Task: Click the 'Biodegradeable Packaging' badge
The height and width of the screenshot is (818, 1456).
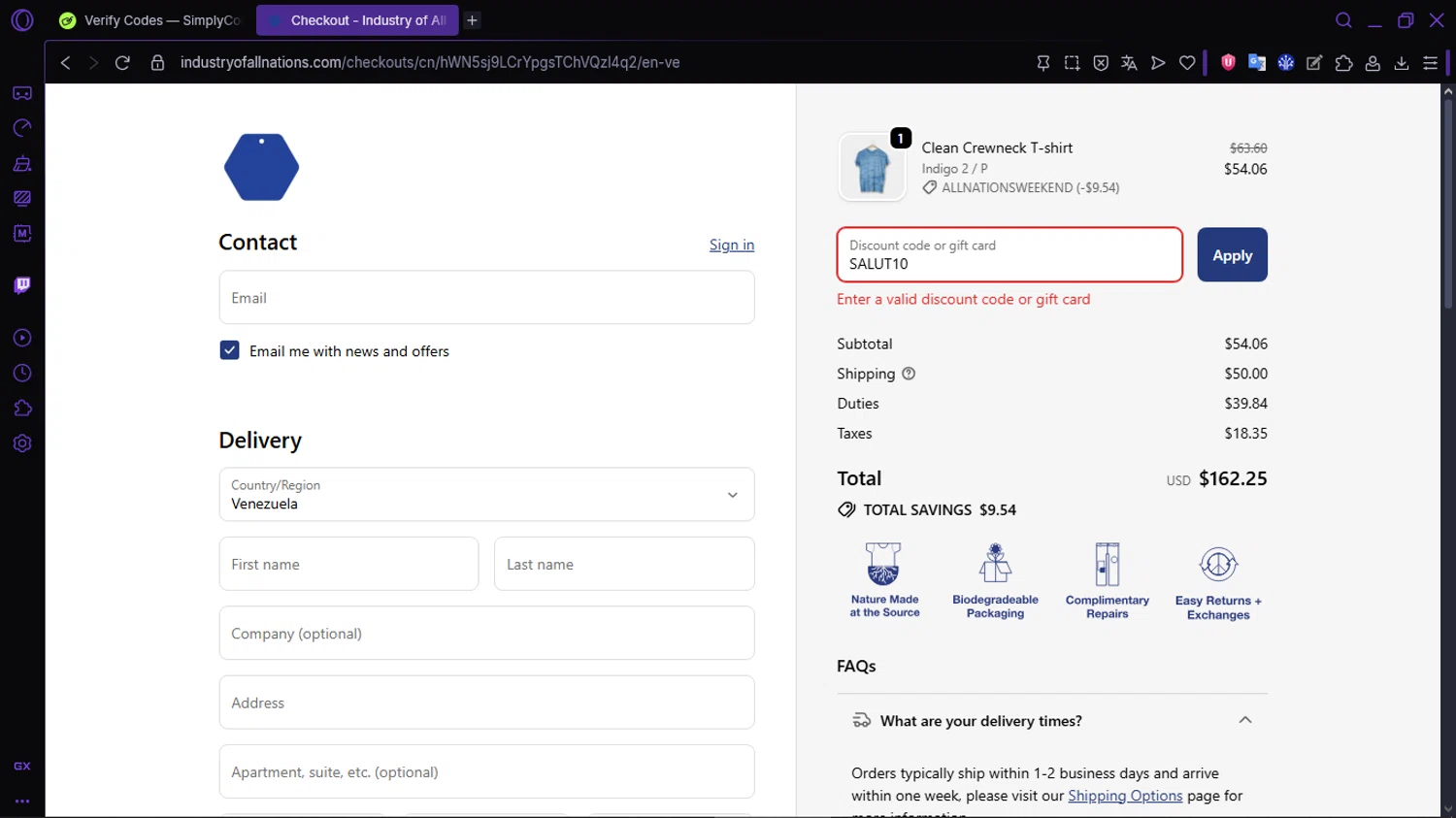Action: point(995,580)
